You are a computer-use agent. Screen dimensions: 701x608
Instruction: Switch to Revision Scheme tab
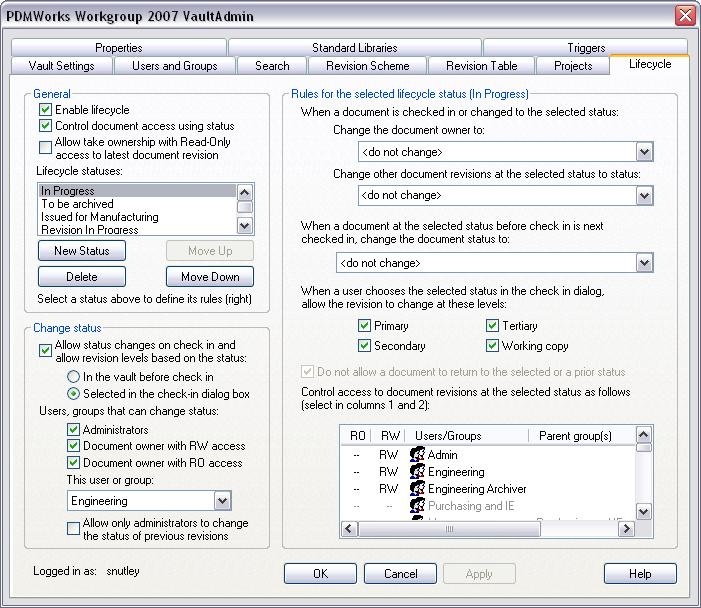pos(367,66)
